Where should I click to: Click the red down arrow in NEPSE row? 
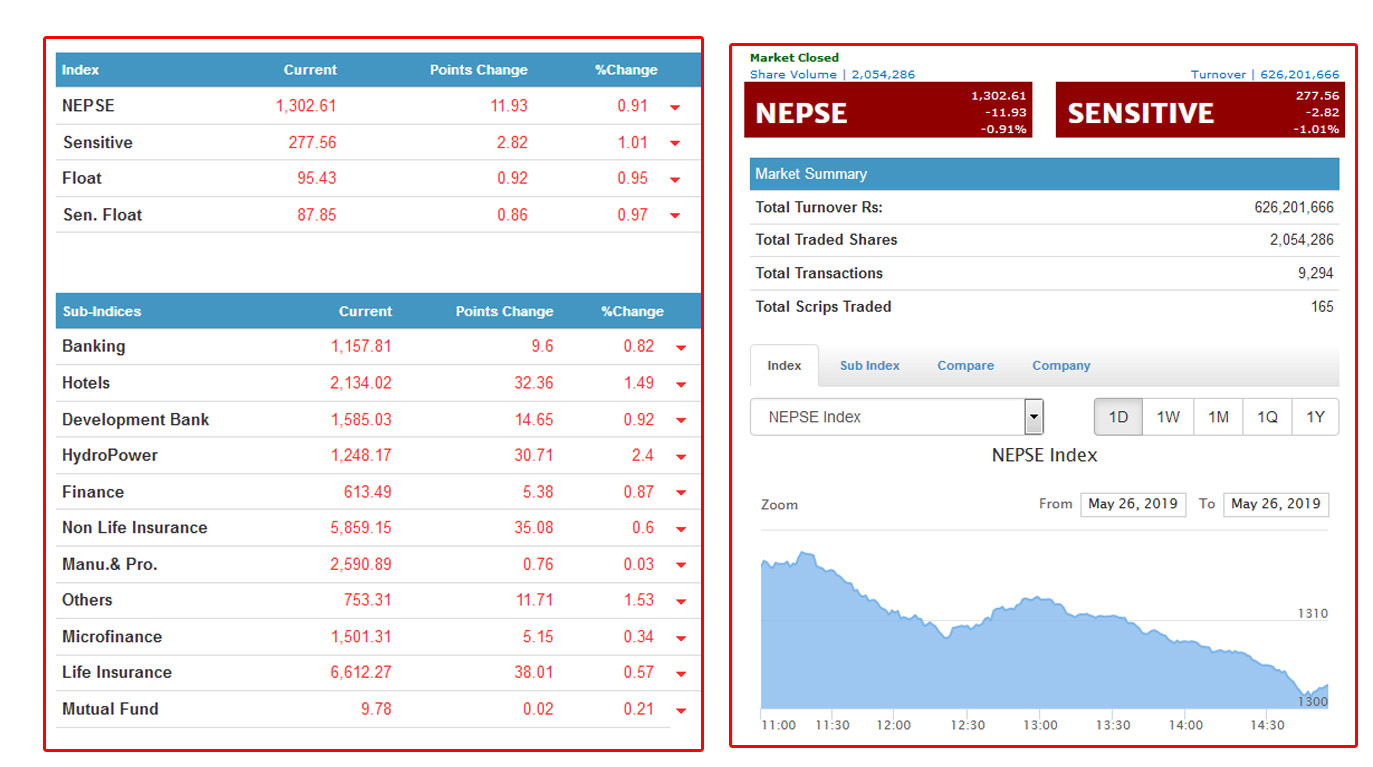(675, 107)
